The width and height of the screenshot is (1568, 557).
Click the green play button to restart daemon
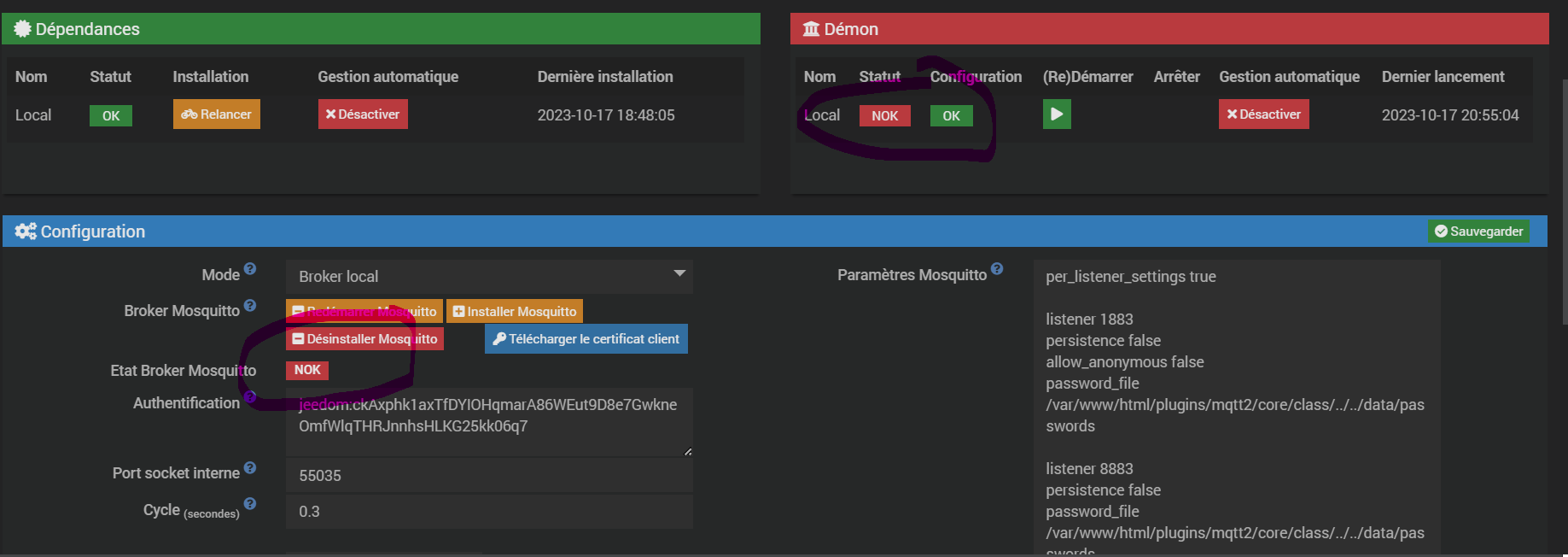pyautogui.click(x=1057, y=114)
